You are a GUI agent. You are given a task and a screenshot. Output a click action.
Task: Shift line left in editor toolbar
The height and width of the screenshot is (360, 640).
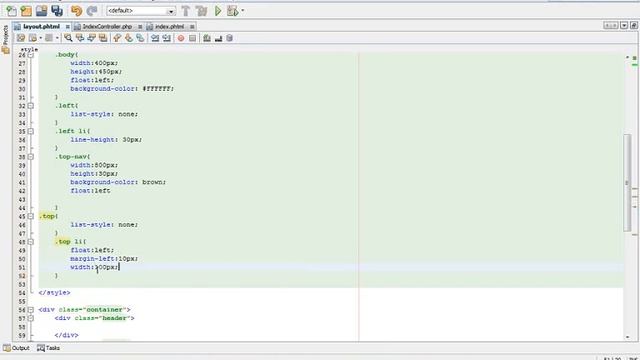[x=155, y=38]
